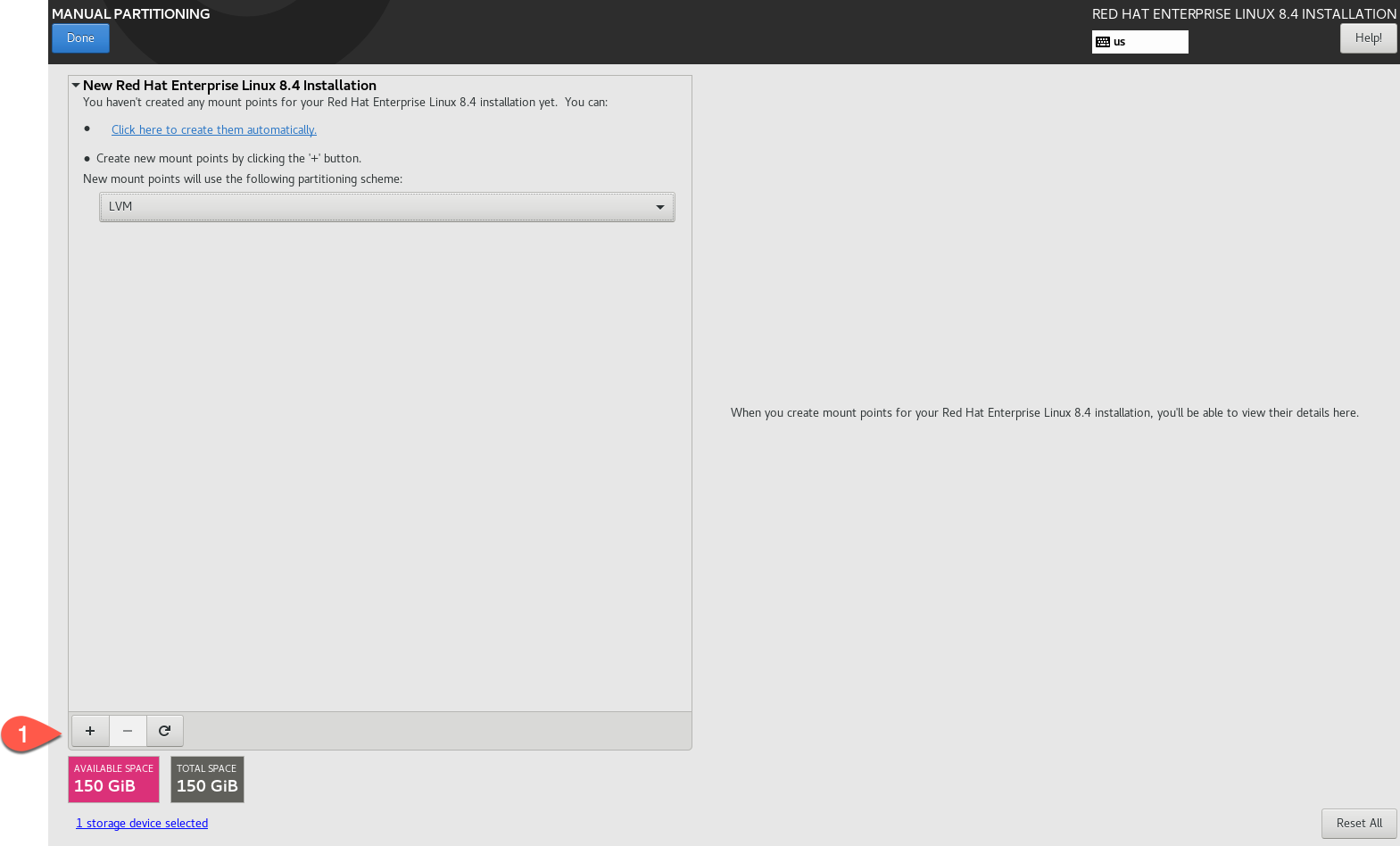Open the Help! button

coord(1368,38)
